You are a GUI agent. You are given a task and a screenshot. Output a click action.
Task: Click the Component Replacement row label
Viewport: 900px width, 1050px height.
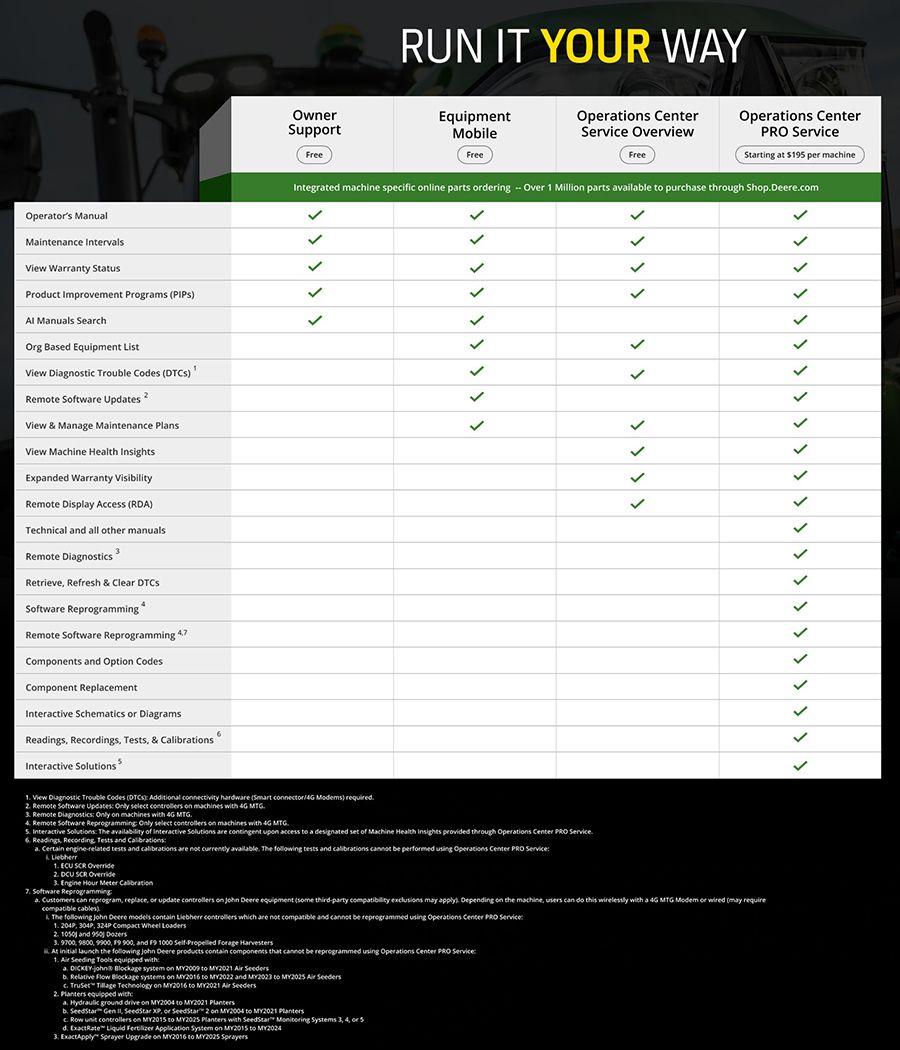(81, 687)
